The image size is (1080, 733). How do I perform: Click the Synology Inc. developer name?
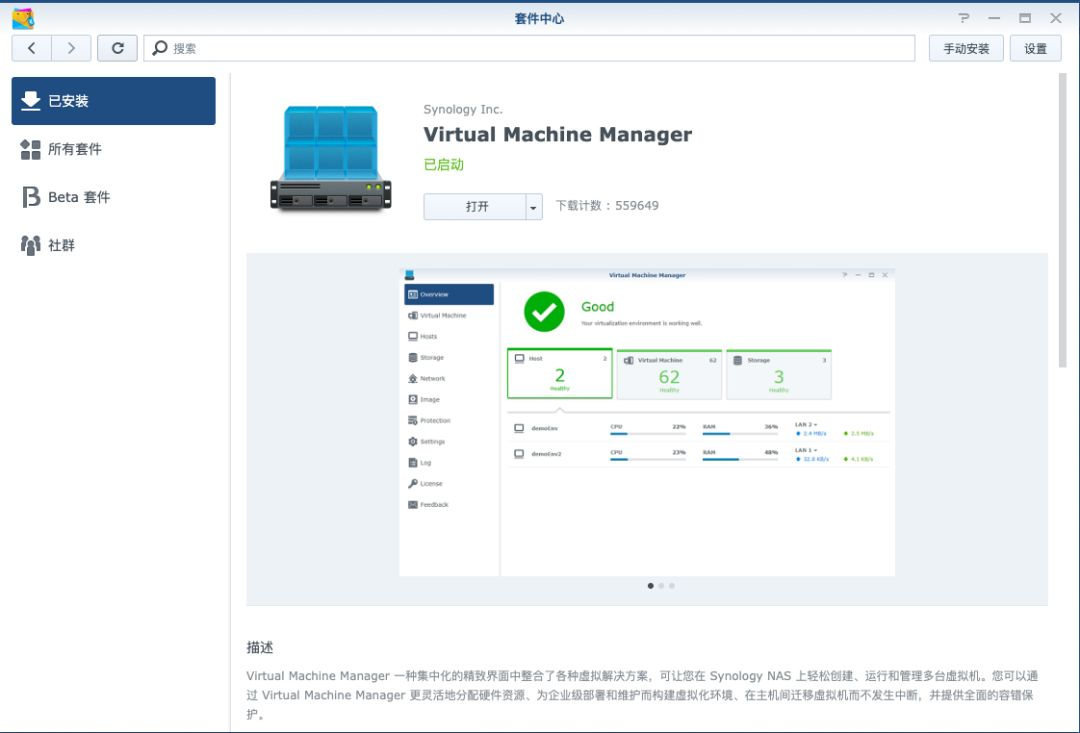point(463,110)
